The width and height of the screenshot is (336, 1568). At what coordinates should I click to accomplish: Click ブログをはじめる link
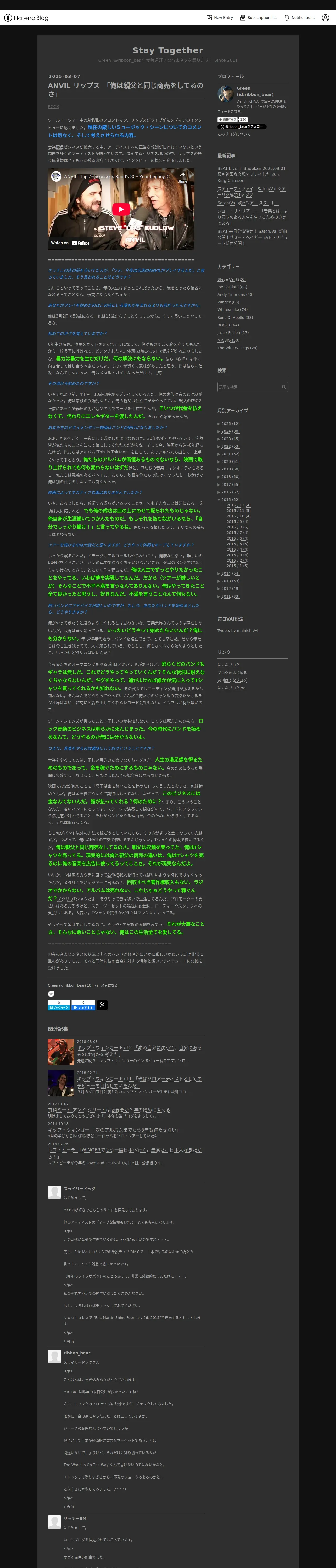pyautogui.click(x=232, y=673)
